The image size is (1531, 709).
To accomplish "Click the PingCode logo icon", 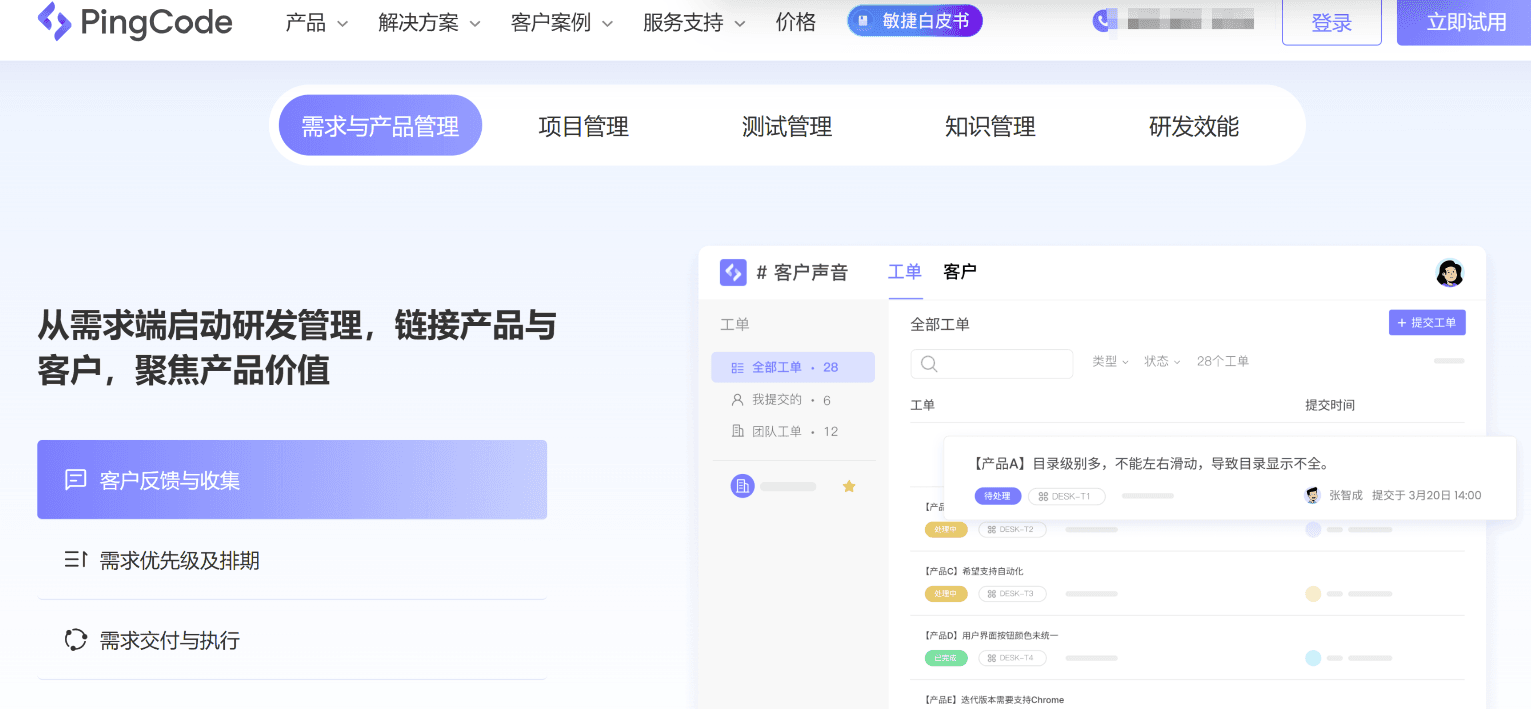I will tap(54, 21).
